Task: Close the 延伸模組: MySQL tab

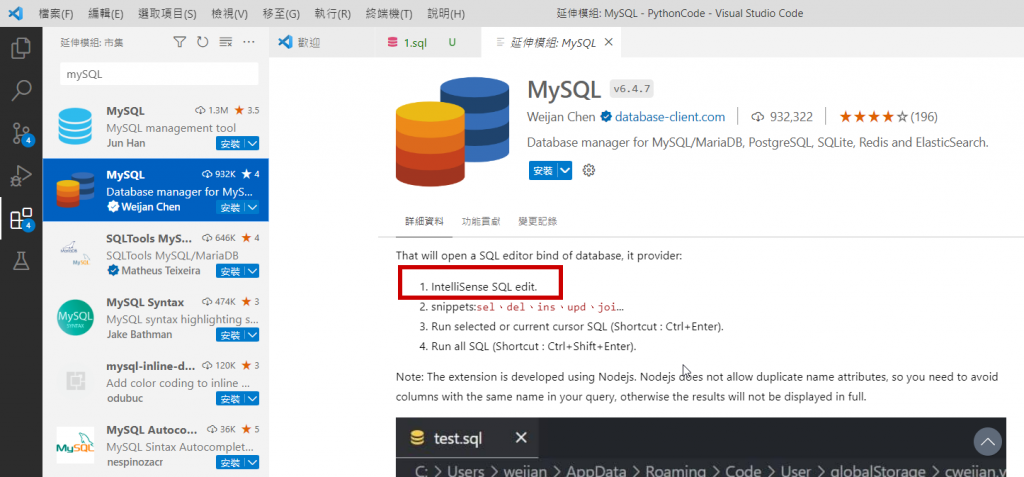Action: pyautogui.click(x=609, y=42)
